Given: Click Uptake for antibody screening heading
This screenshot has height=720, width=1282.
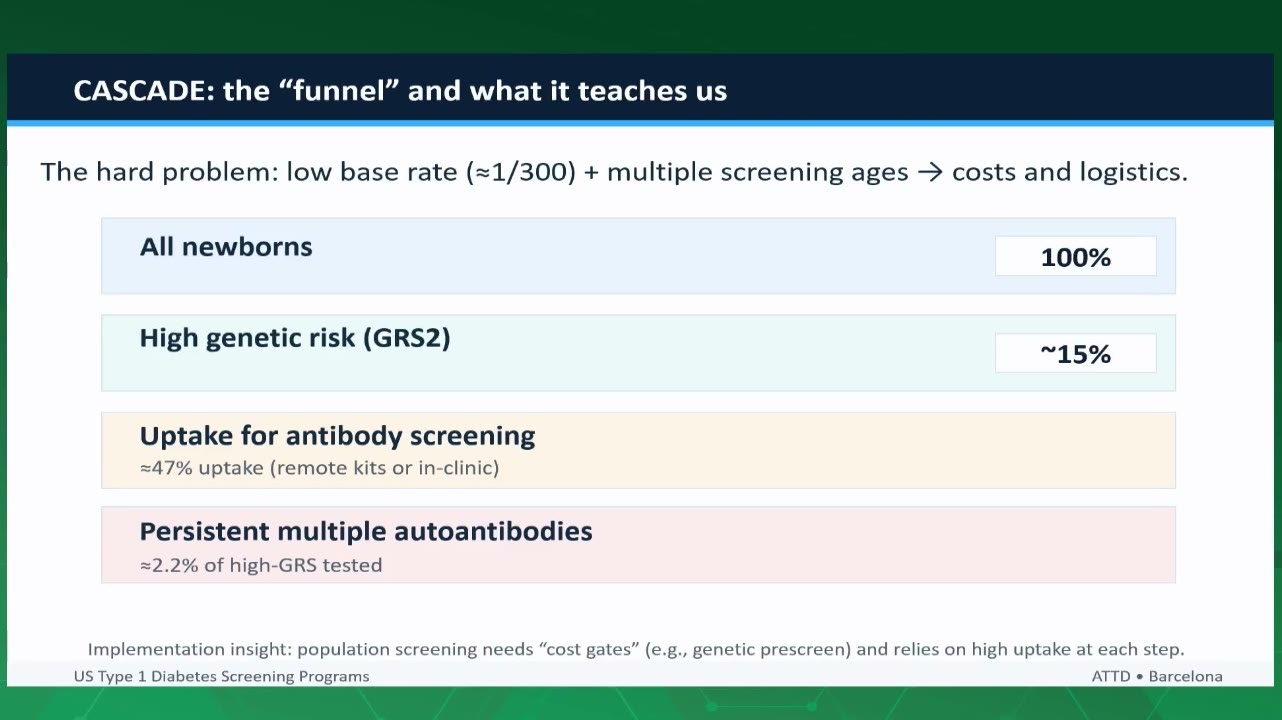Looking at the screenshot, I should tap(337, 435).
